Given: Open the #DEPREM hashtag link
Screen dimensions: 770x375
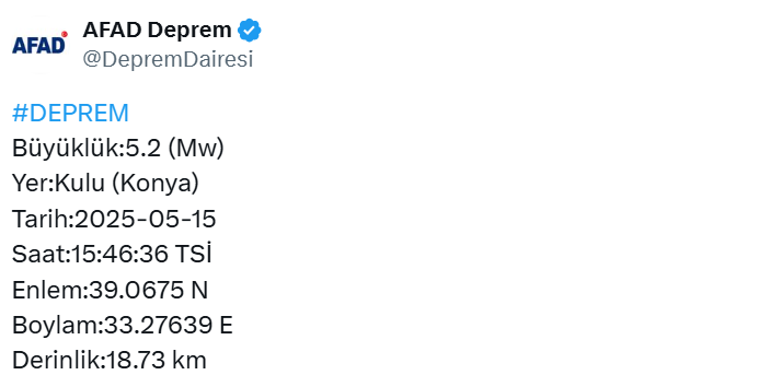Looking at the screenshot, I should click(70, 113).
